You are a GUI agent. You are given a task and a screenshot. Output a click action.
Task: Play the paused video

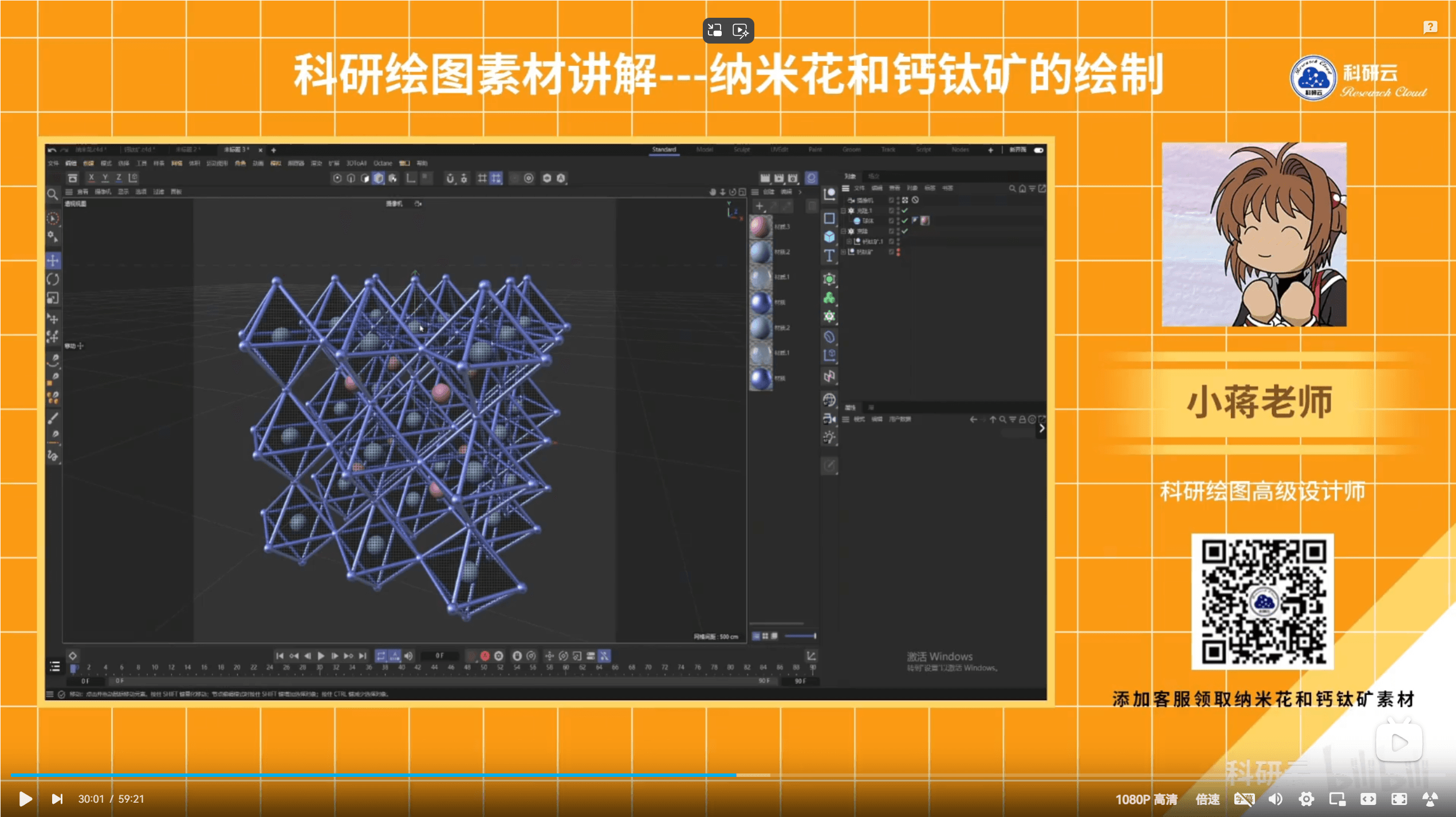pos(25,799)
